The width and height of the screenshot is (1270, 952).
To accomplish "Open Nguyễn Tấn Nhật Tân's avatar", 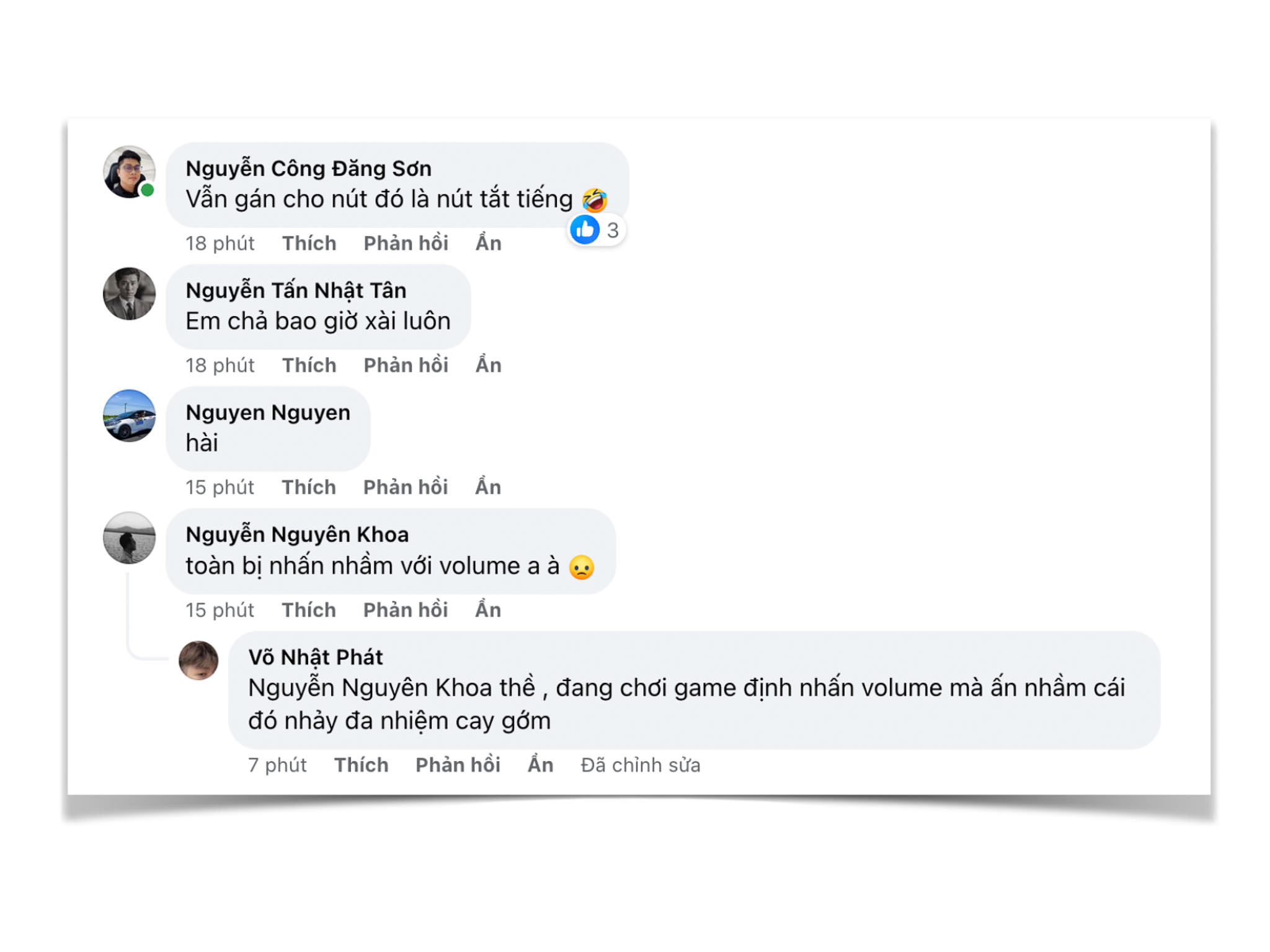I will [129, 294].
